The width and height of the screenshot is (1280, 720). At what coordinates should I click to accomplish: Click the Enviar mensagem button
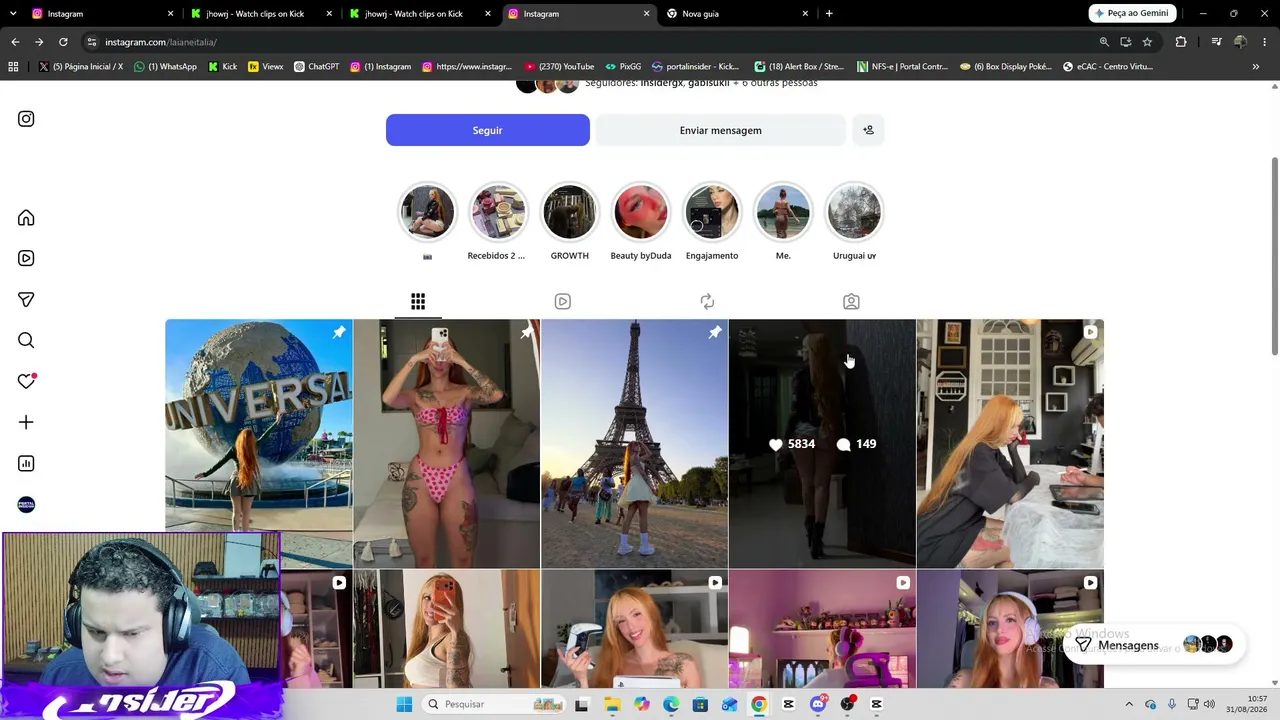720,130
